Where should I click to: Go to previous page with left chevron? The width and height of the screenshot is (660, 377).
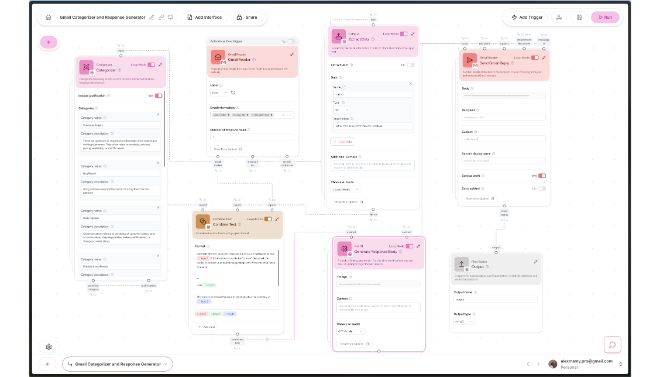528,364
